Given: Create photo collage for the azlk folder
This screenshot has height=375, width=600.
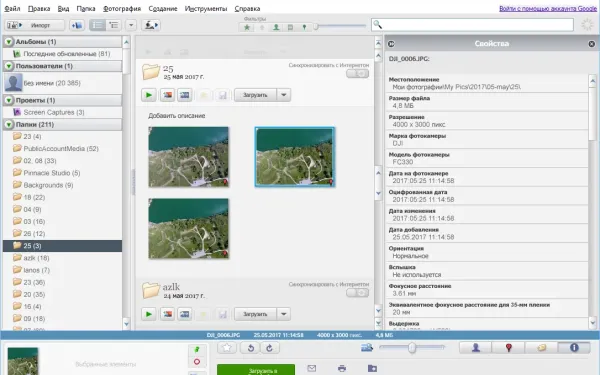Looking at the screenshot, I should click(167, 314).
